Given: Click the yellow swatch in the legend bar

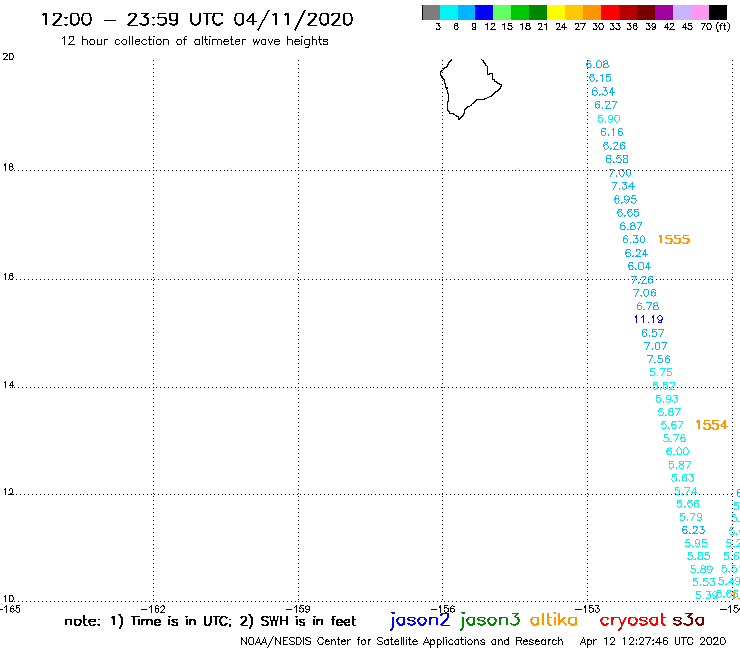Looking at the screenshot, I should click(x=556, y=12).
